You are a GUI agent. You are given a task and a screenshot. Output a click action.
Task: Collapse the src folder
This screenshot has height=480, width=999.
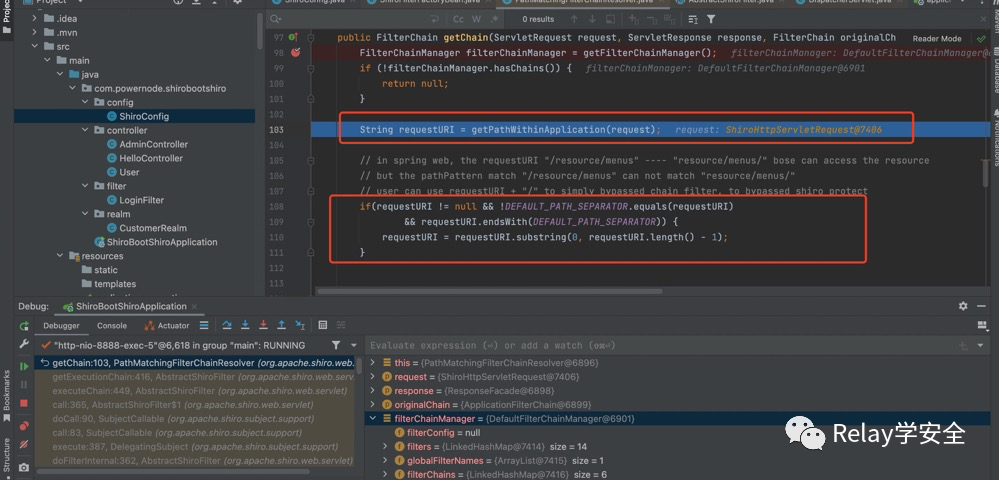(34, 47)
